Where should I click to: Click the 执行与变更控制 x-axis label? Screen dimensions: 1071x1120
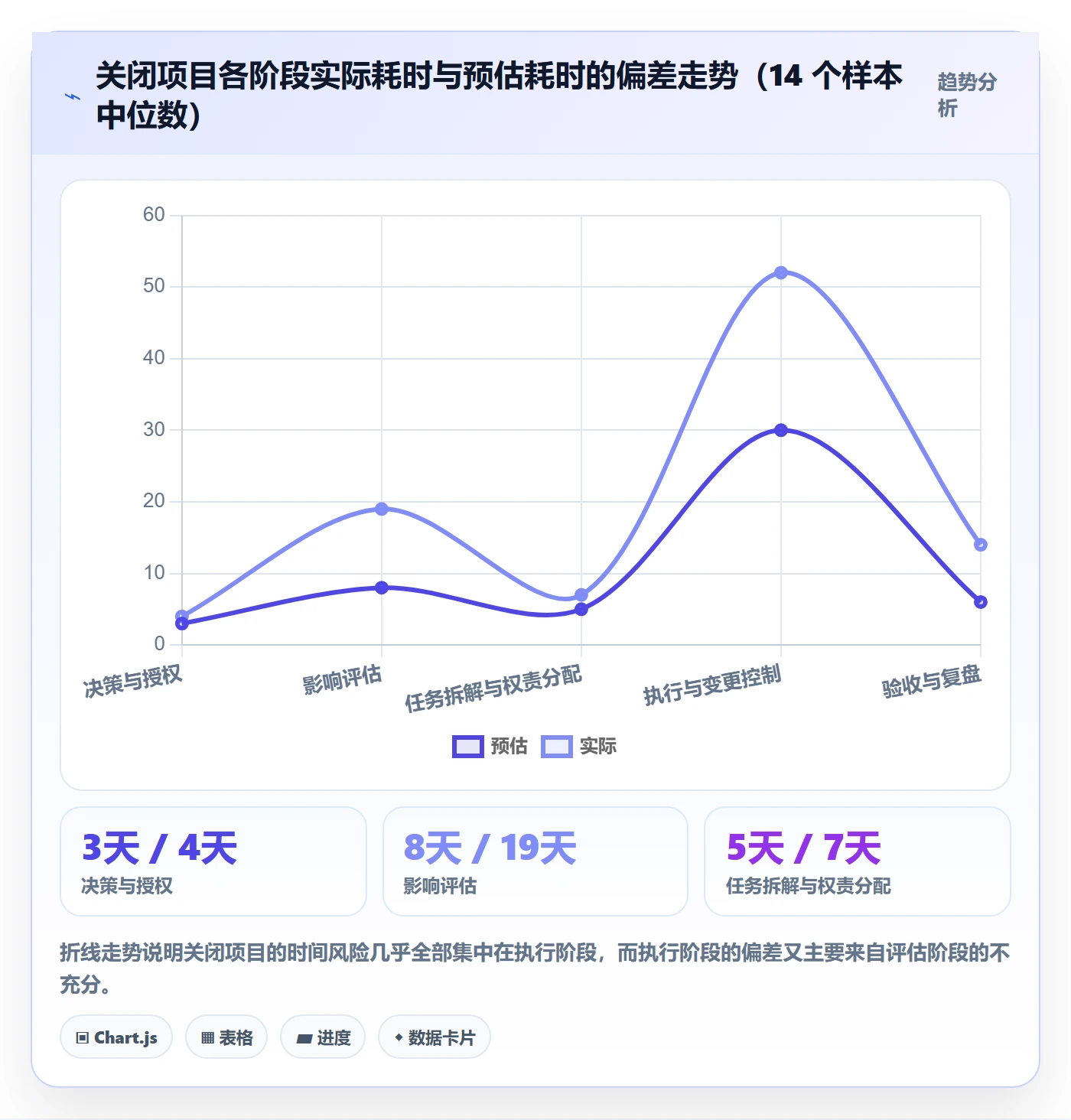(712, 684)
